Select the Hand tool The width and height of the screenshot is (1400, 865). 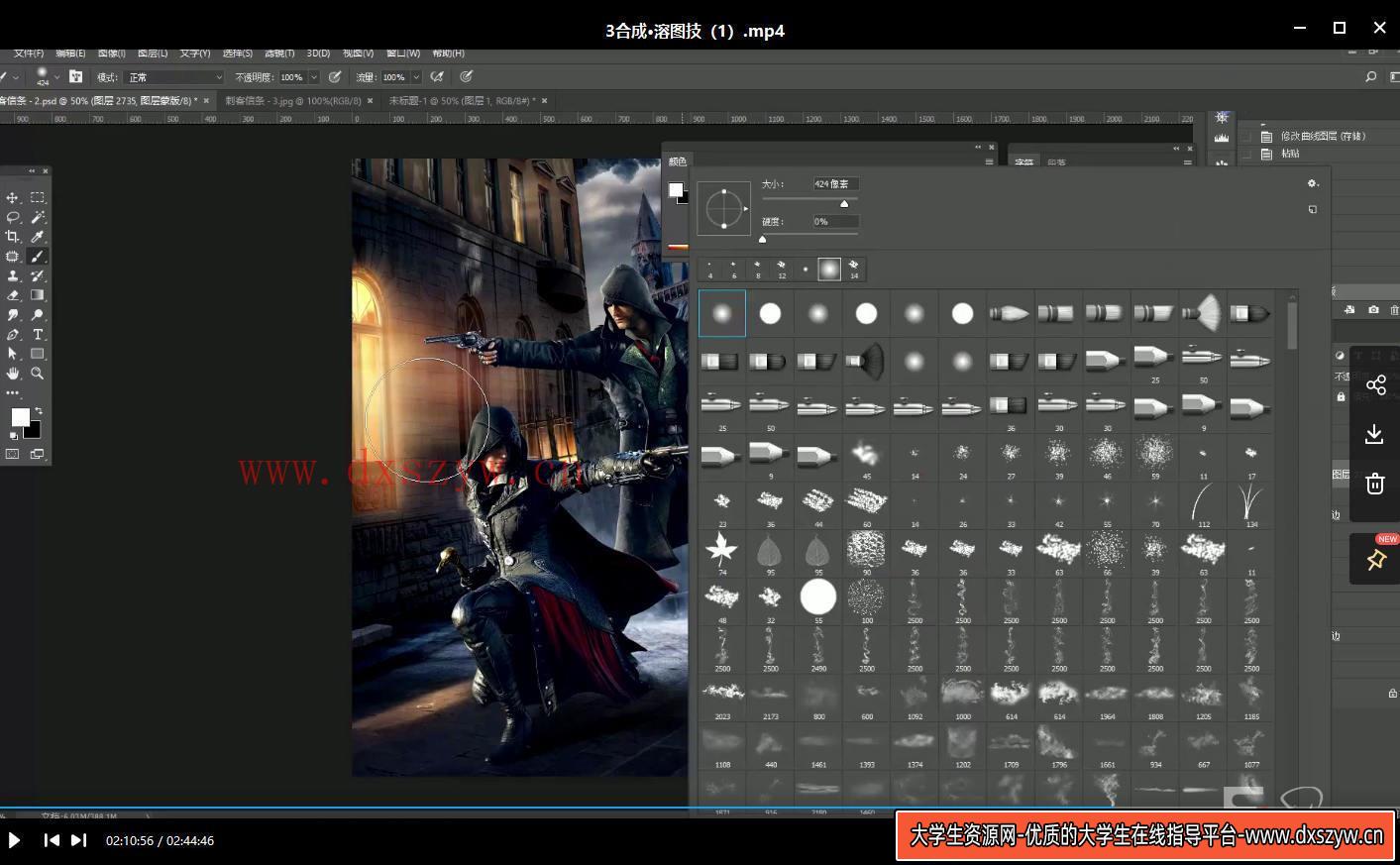tap(13, 374)
